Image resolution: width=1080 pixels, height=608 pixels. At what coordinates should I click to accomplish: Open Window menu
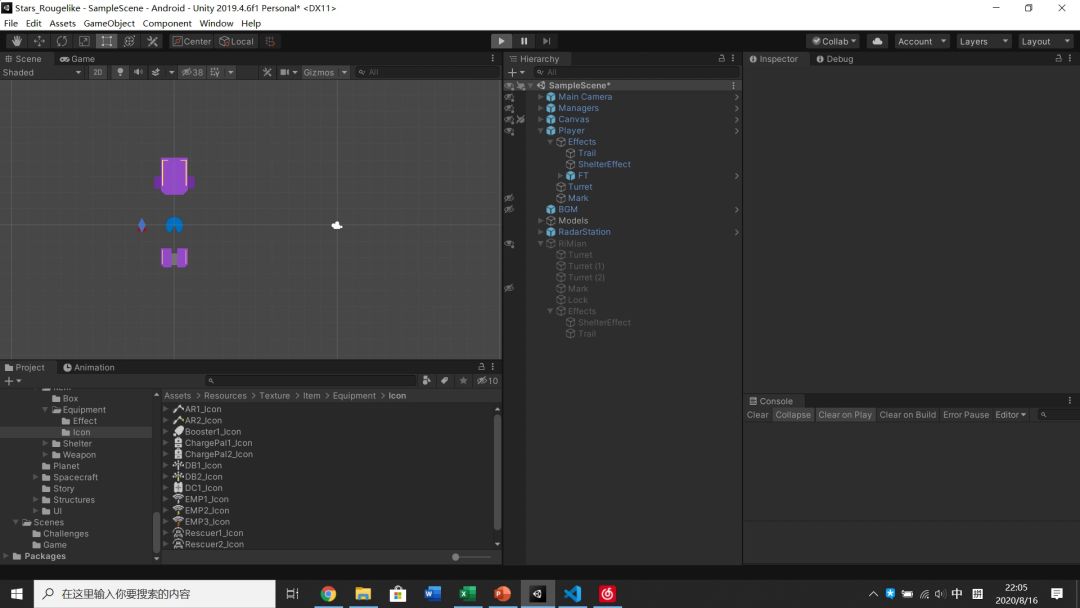pyautogui.click(x=216, y=23)
